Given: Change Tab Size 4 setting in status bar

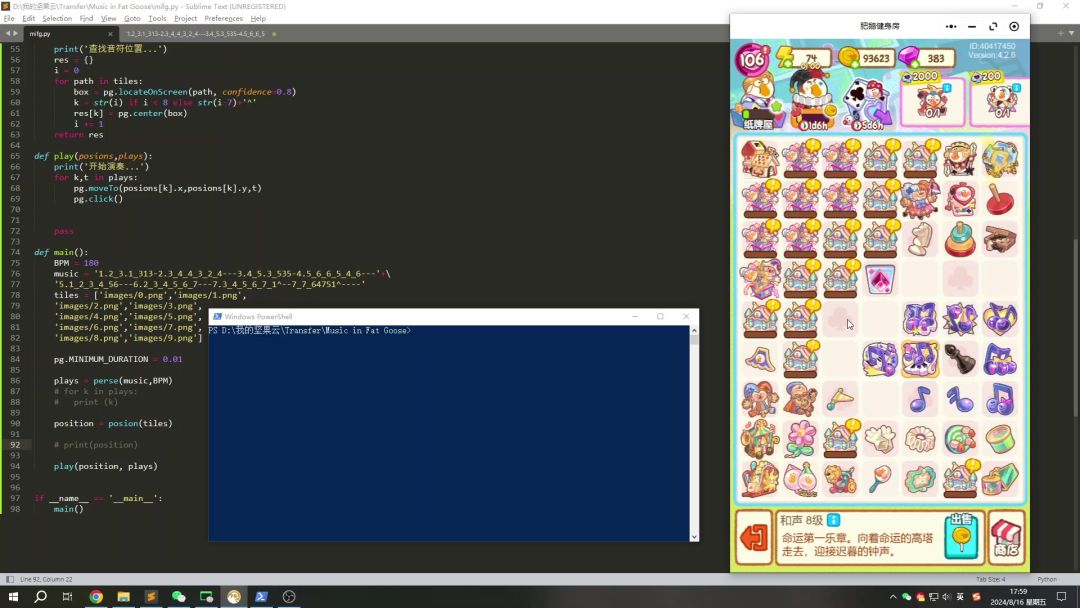Looking at the screenshot, I should point(990,579).
